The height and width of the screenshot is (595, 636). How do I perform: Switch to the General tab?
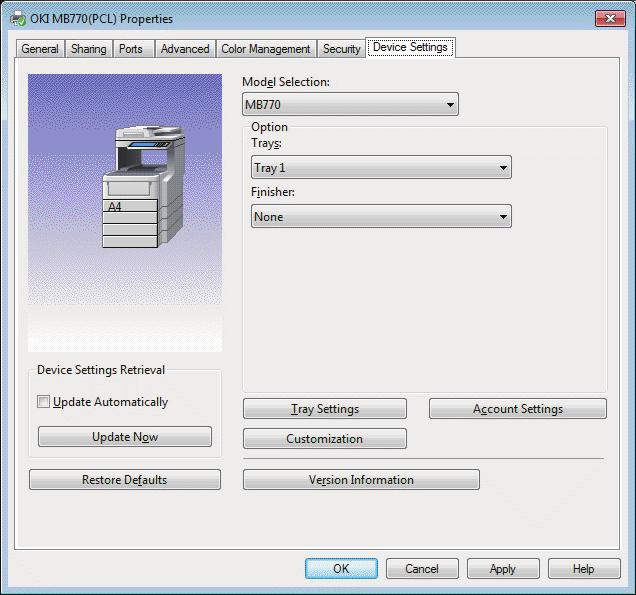[40, 49]
